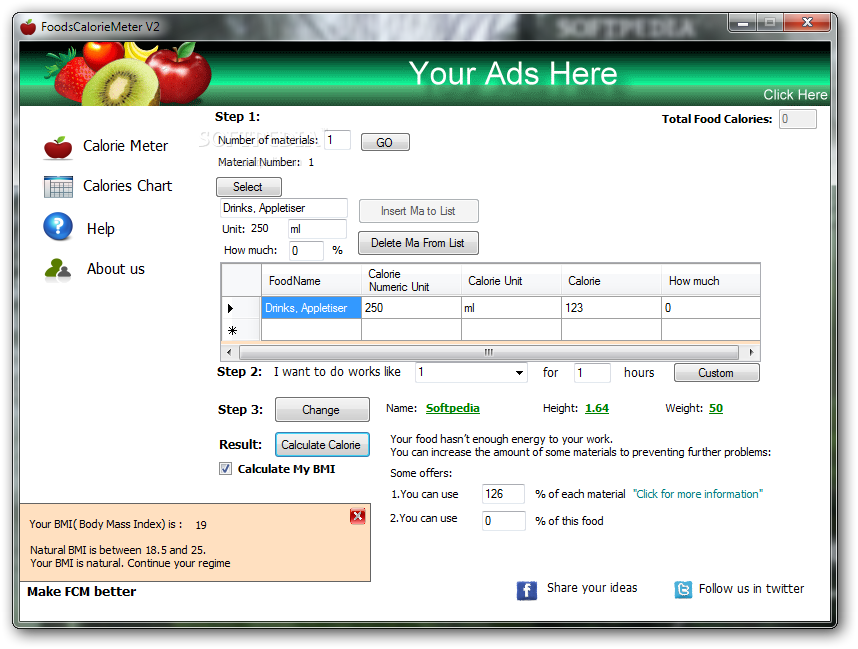Click the weight value 50 link
The image size is (858, 649).
(716, 408)
